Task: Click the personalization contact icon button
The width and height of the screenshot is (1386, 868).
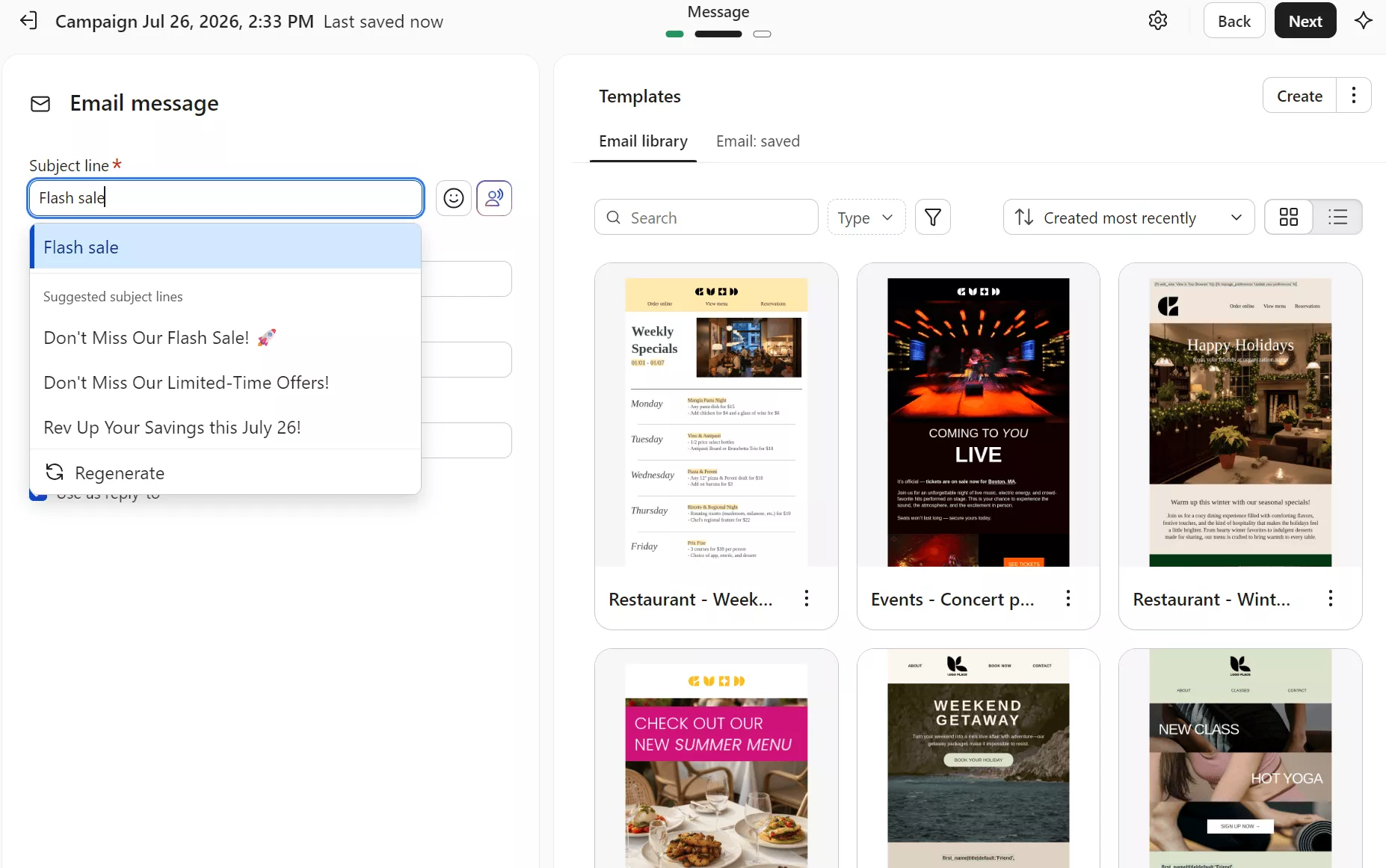Action: tap(494, 198)
